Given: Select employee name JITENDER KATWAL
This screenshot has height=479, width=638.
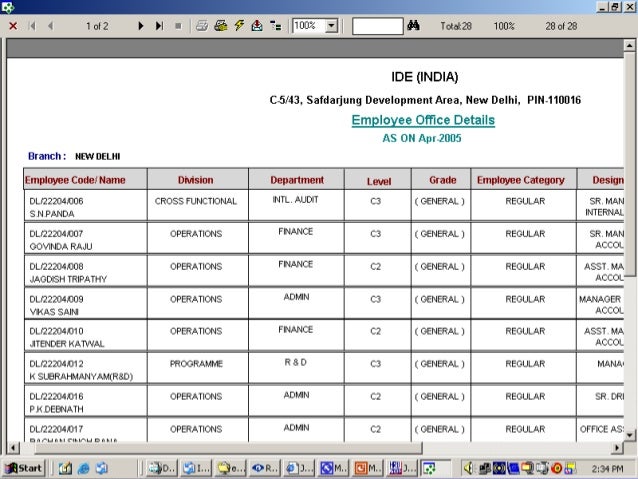Looking at the screenshot, I should tap(67, 344).
